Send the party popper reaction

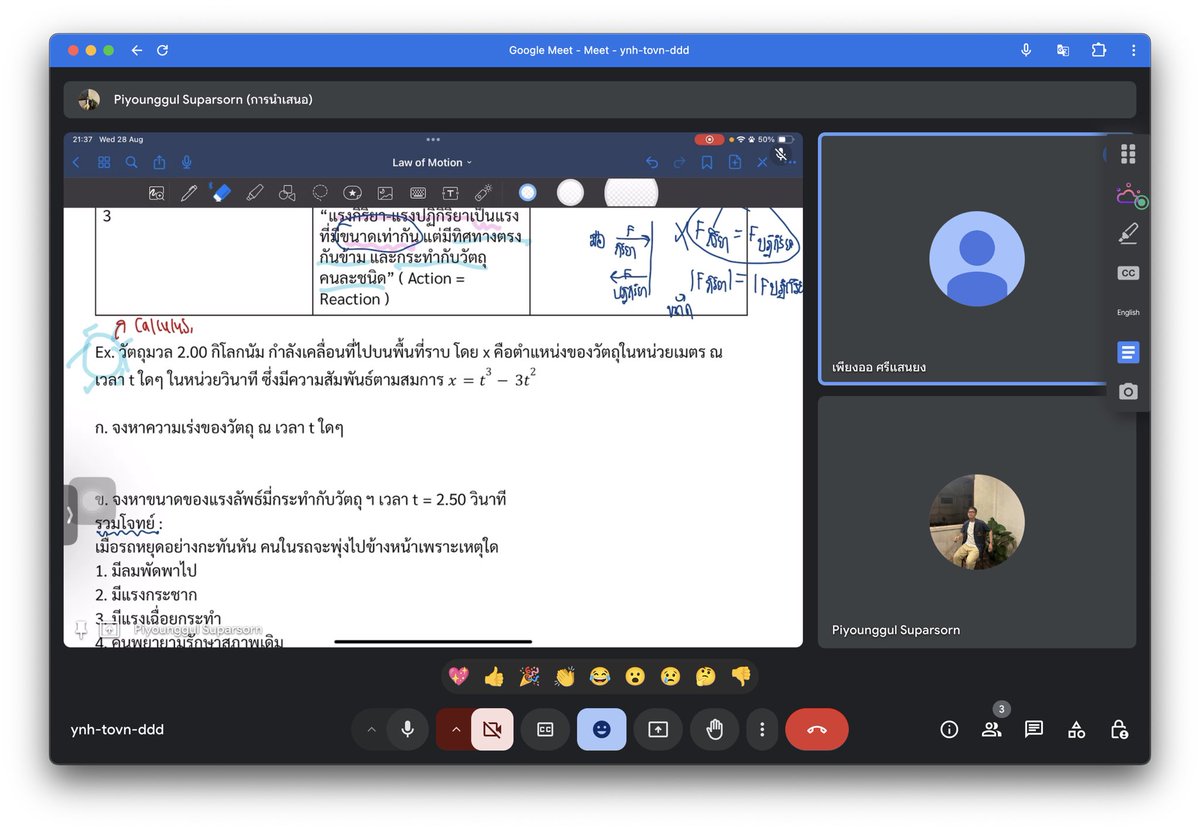coord(529,677)
